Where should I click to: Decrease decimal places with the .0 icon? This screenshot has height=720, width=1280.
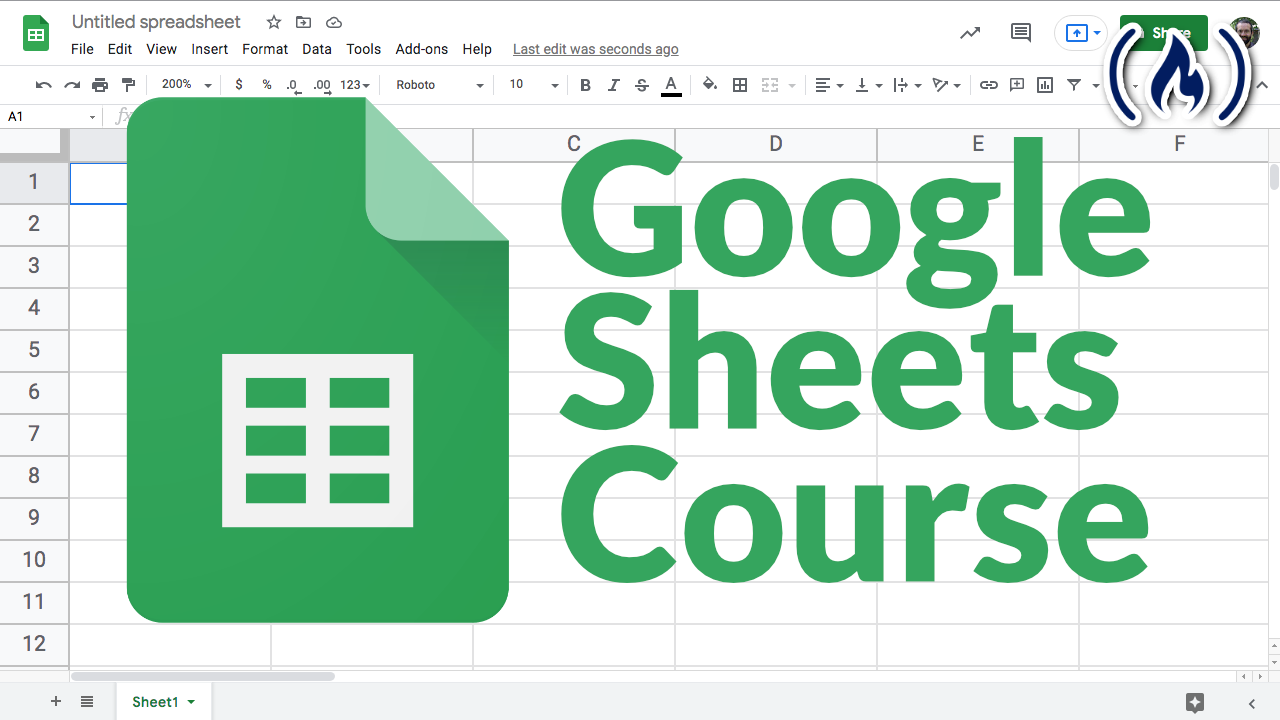pos(292,86)
